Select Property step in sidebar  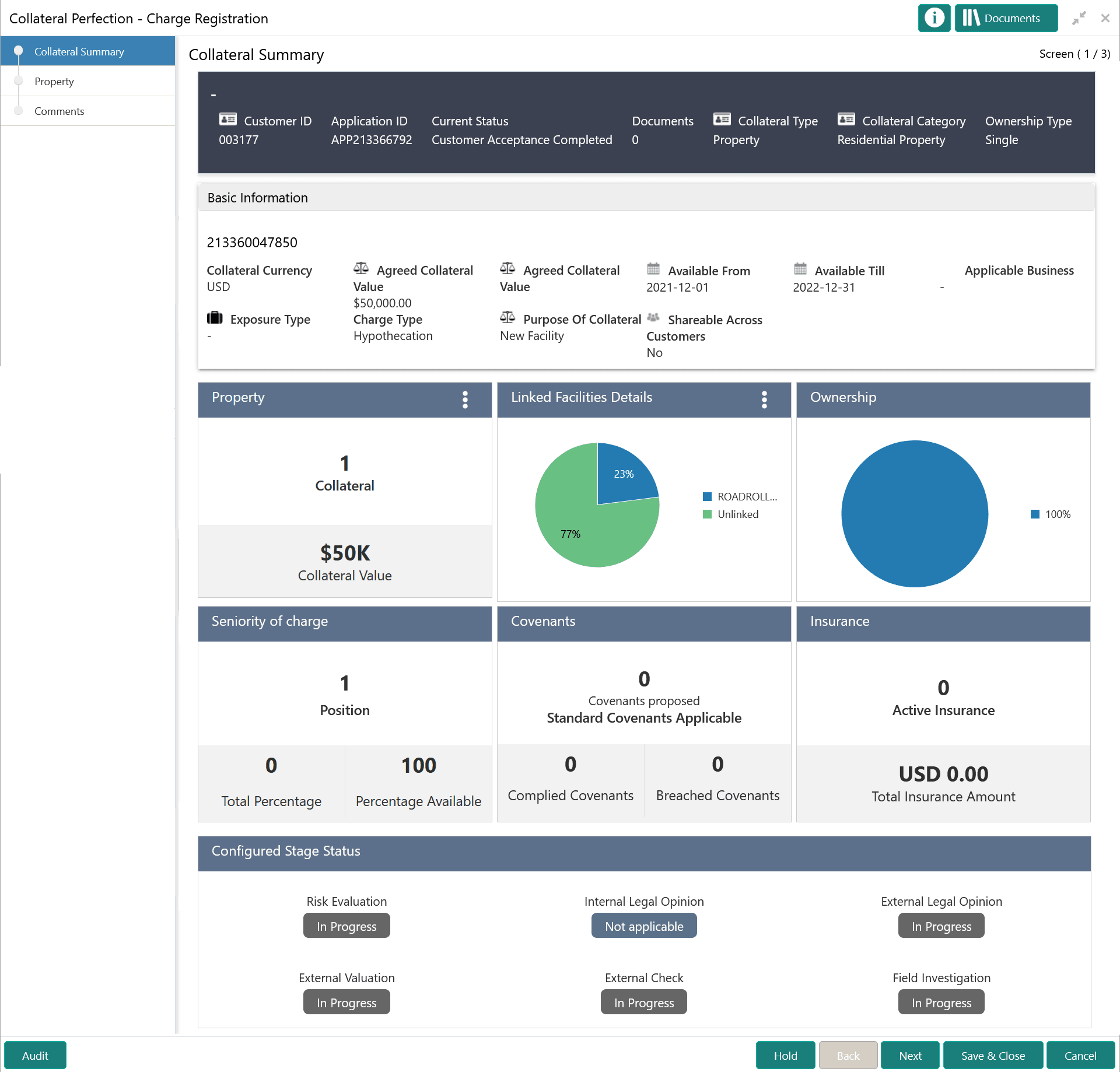(54, 81)
